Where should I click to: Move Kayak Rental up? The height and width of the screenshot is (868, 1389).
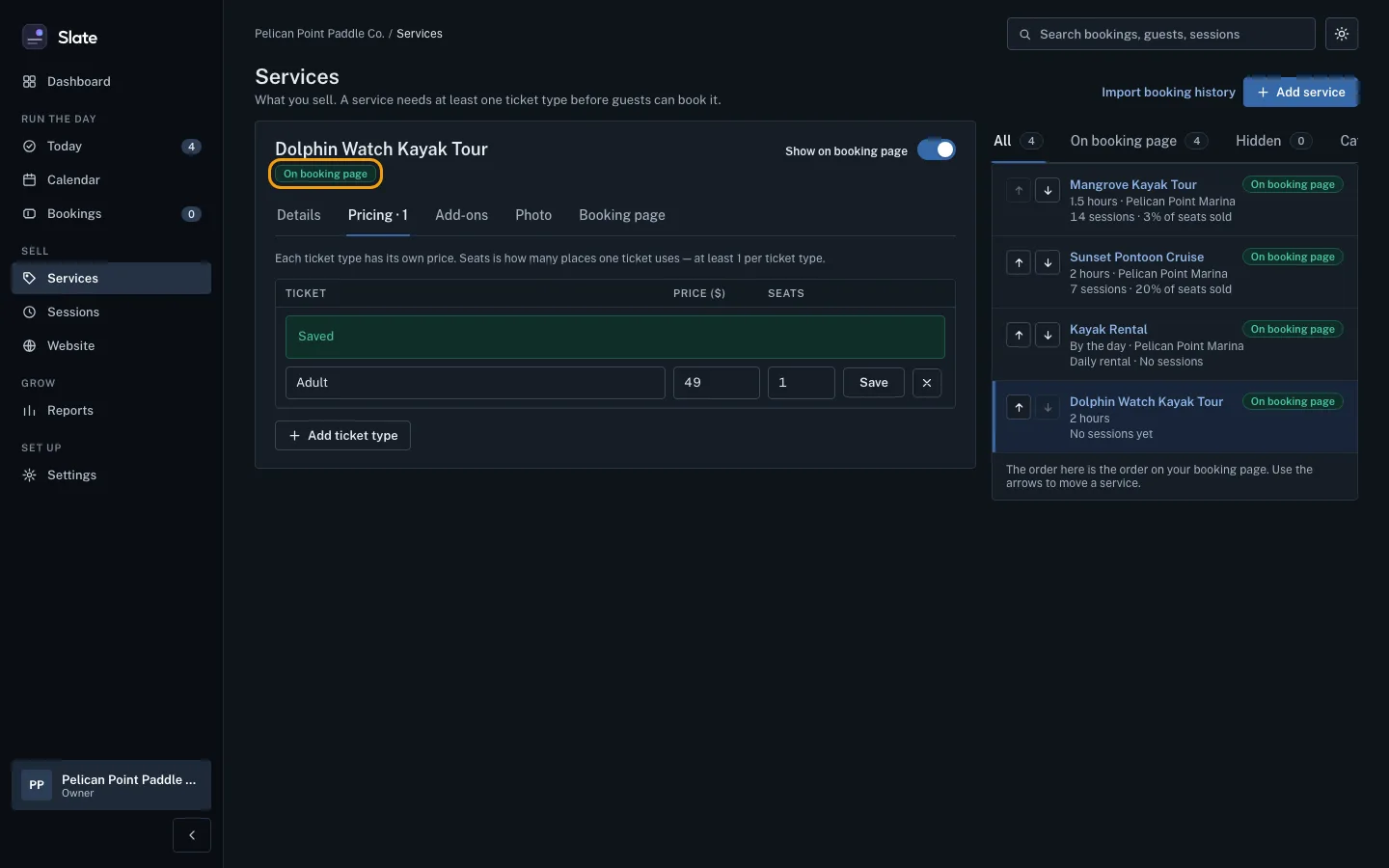(1019, 335)
